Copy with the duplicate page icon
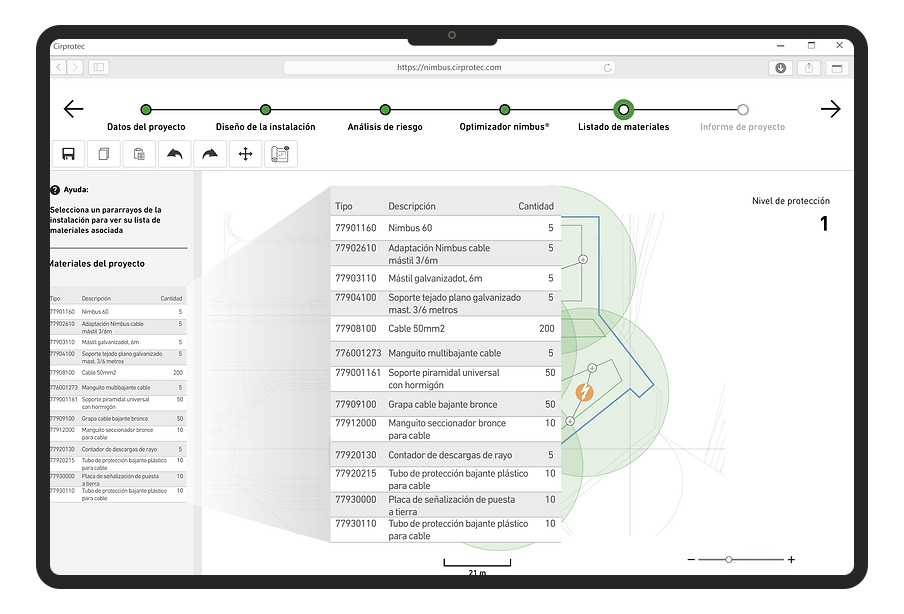 [x=103, y=153]
